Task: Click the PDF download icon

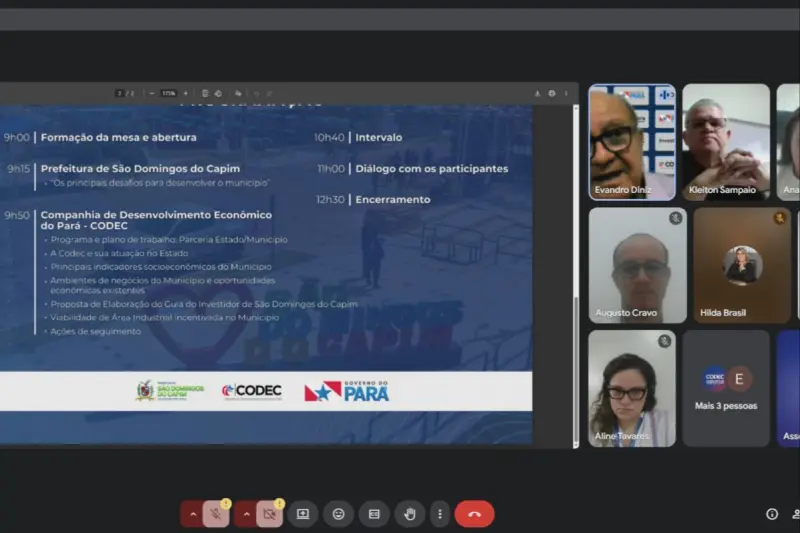Action: coord(537,93)
